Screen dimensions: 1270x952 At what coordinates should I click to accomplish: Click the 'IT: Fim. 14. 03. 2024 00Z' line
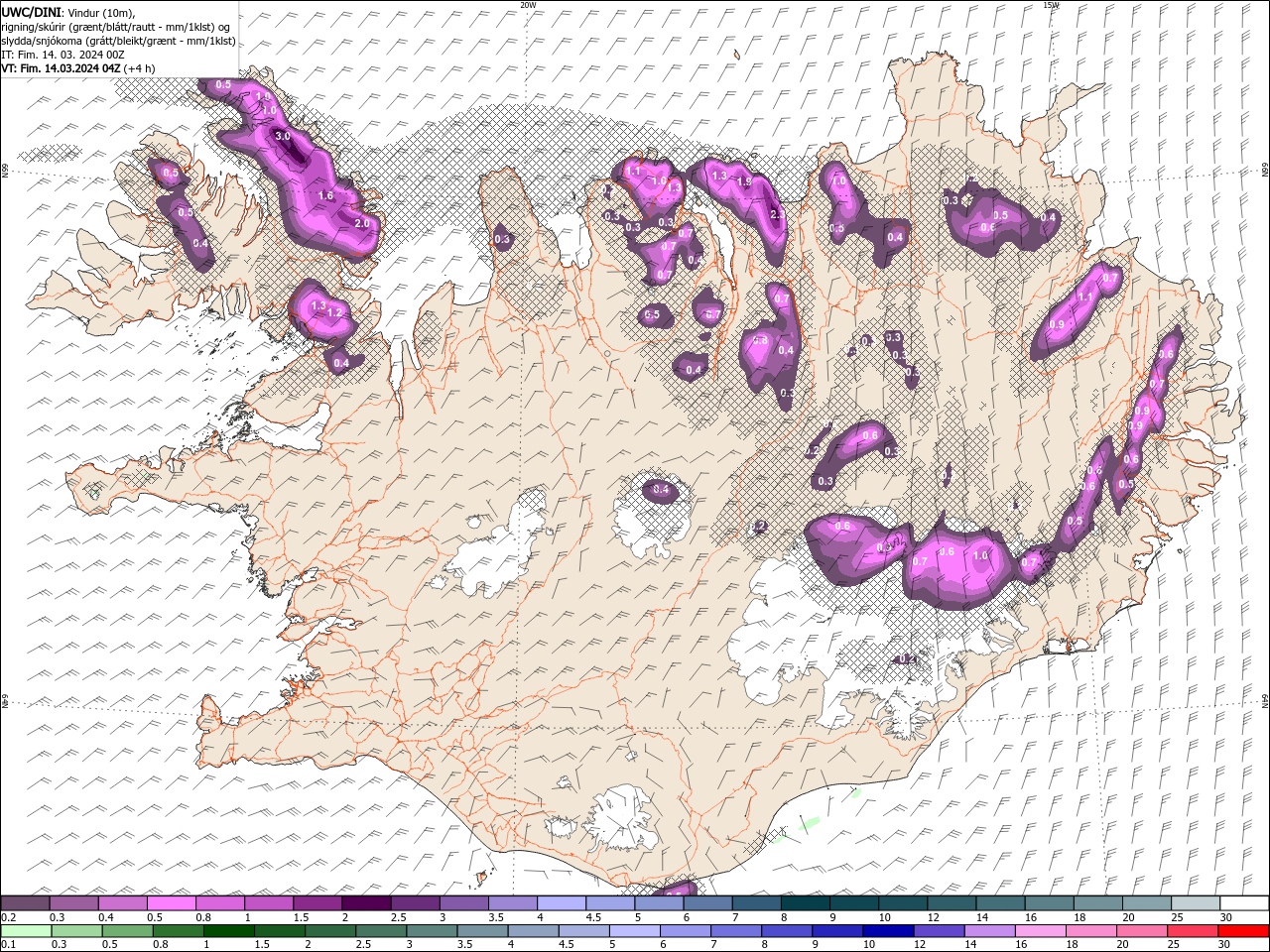coord(63,55)
